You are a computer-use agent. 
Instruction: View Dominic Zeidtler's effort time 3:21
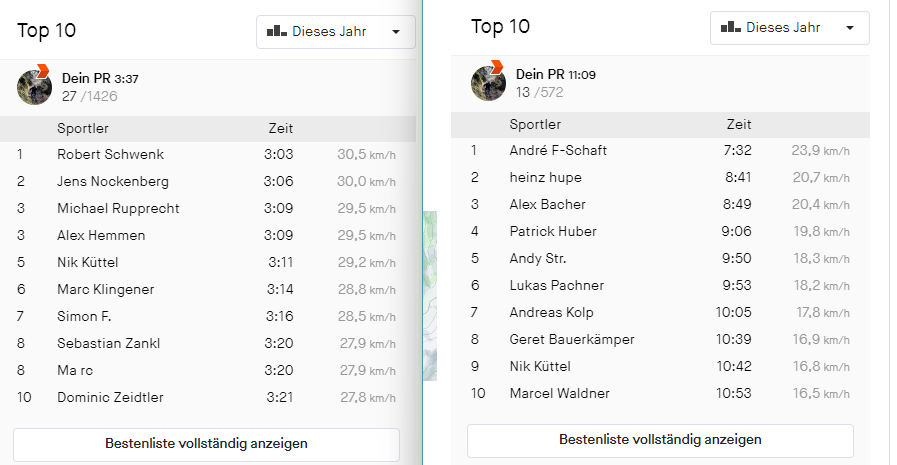[x=279, y=398]
